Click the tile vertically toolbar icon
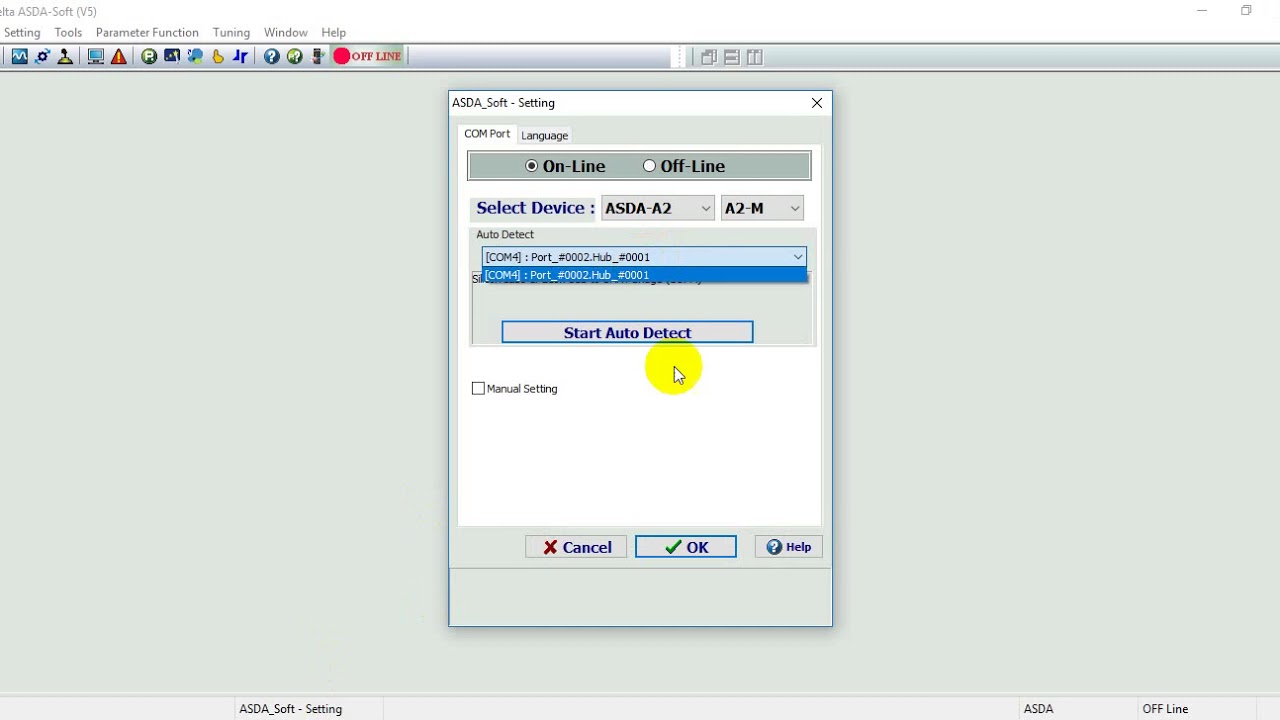This screenshot has width=1280, height=720. 755,57
